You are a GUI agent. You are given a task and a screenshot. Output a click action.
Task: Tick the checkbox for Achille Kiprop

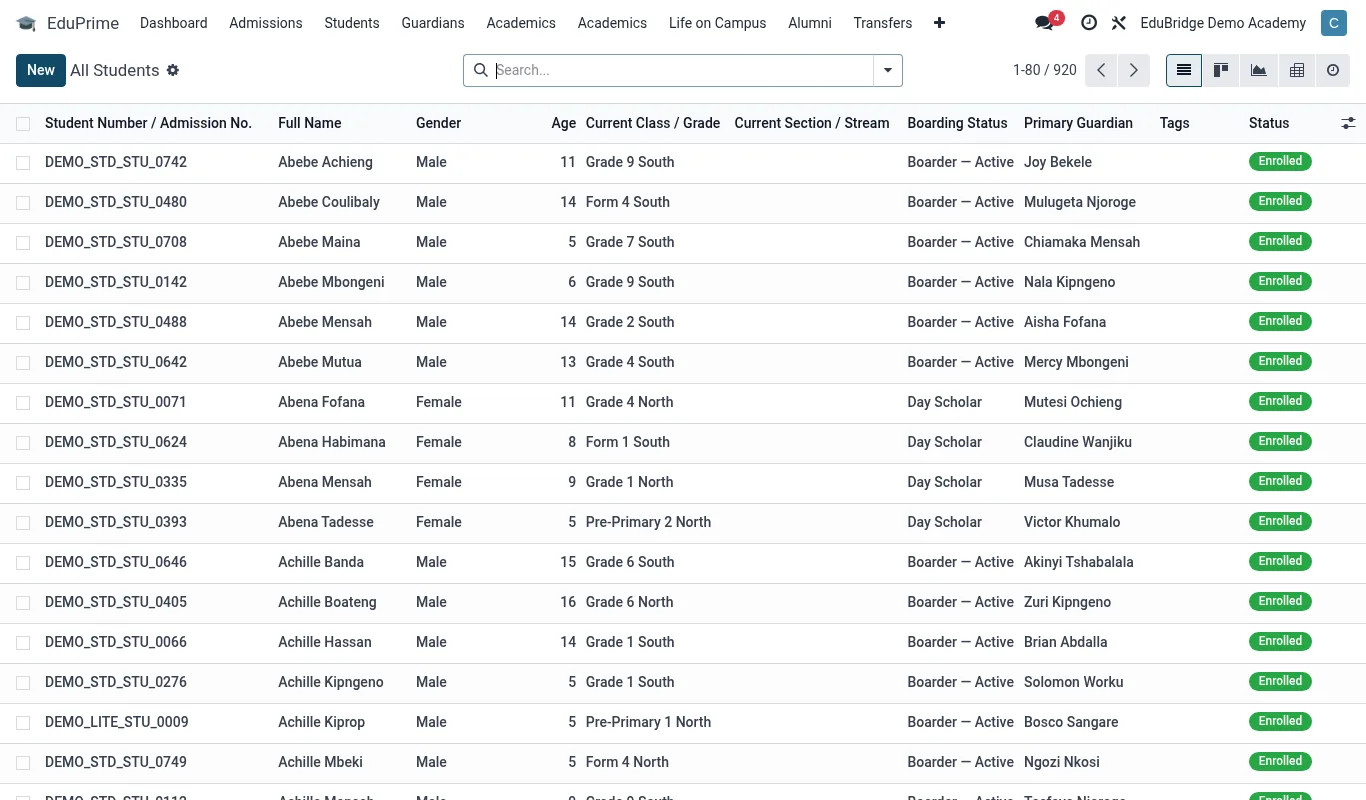[x=23, y=723]
